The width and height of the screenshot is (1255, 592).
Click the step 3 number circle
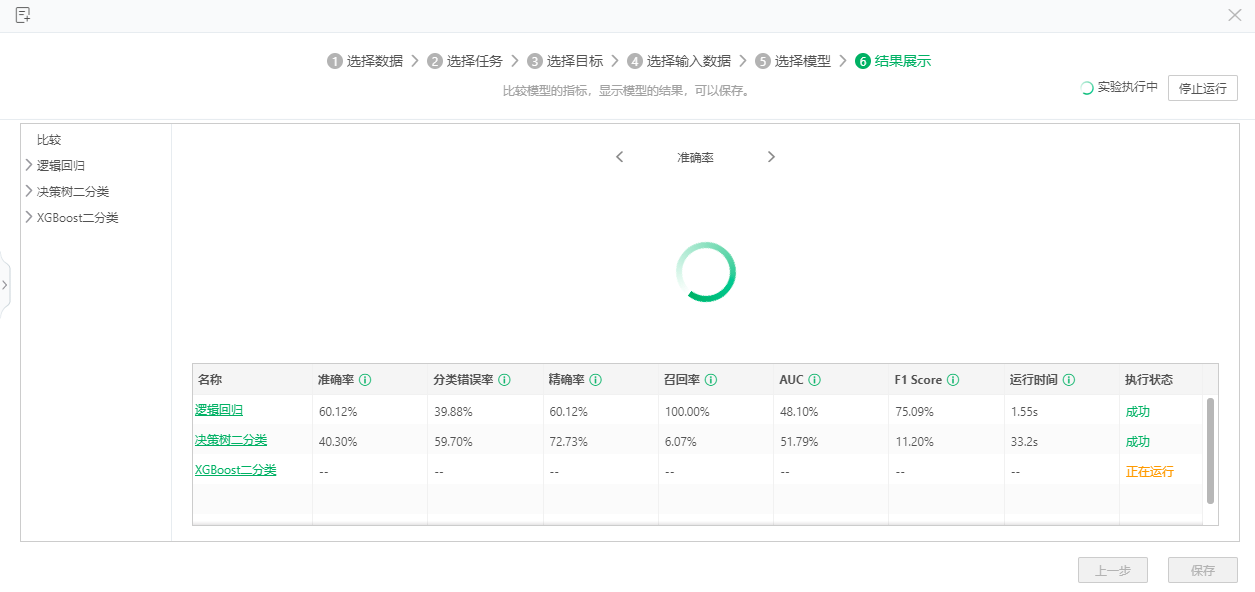point(535,61)
